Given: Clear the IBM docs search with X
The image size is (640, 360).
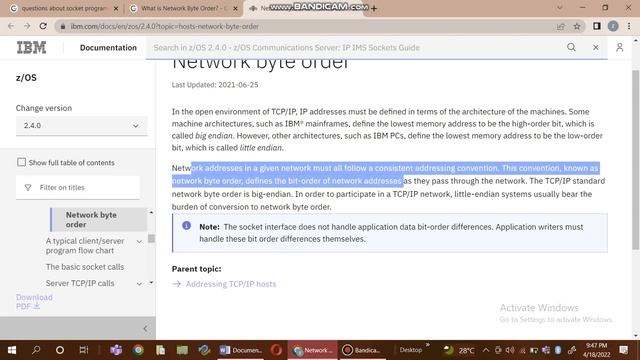Looking at the screenshot, I should 596,47.
